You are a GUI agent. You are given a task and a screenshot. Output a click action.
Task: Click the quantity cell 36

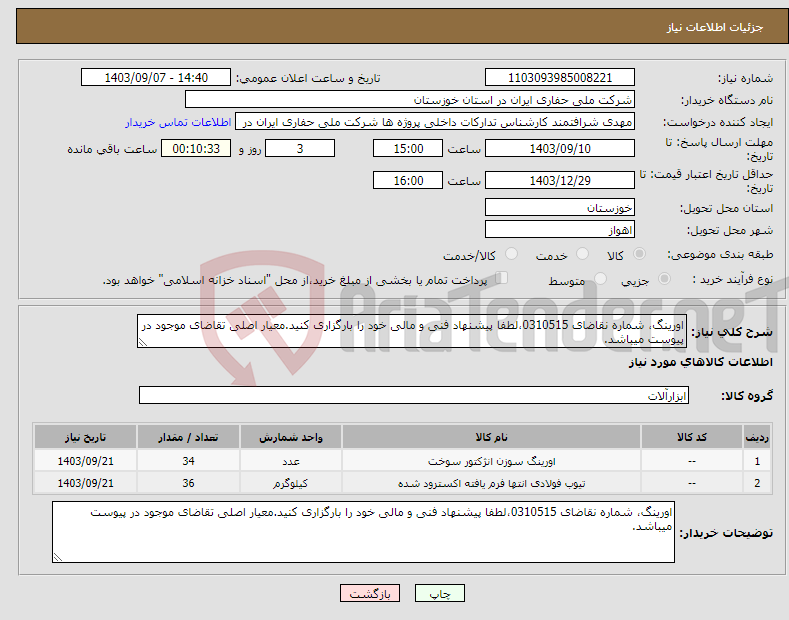[x=188, y=483]
